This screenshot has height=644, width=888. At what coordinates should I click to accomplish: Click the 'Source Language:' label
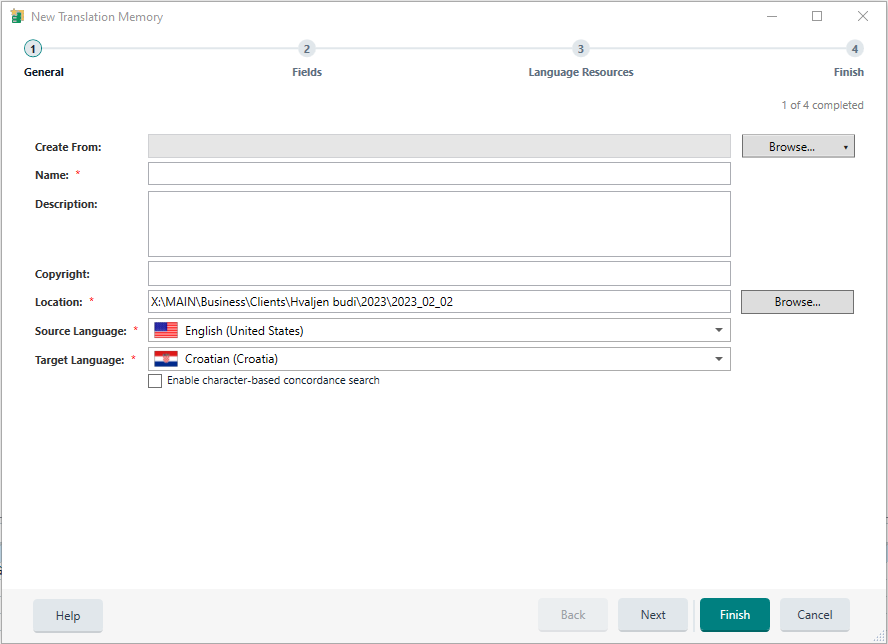(x=80, y=331)
